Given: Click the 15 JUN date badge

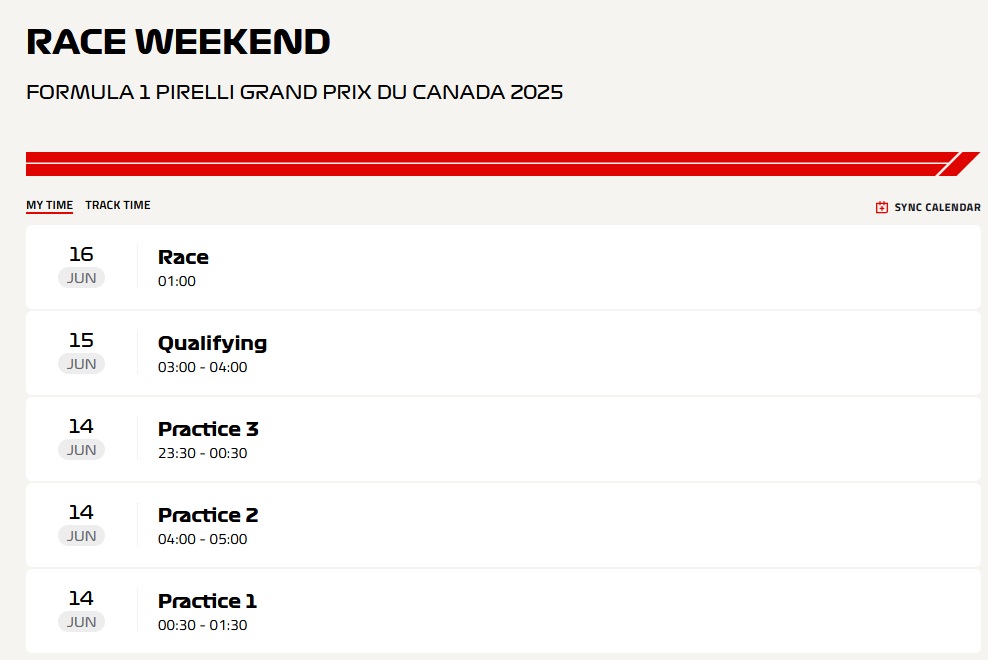Looking at the screenshot, I should coord(81,352).
